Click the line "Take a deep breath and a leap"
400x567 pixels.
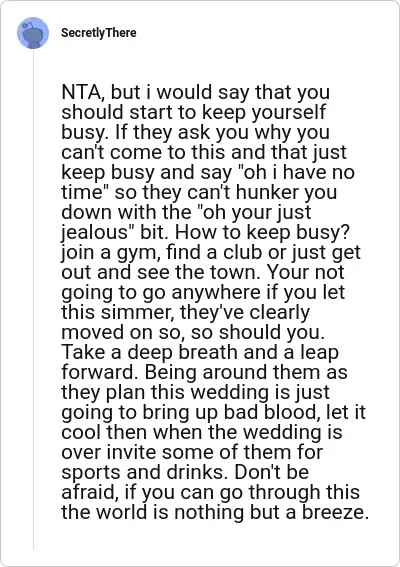(x=200, y=352)
